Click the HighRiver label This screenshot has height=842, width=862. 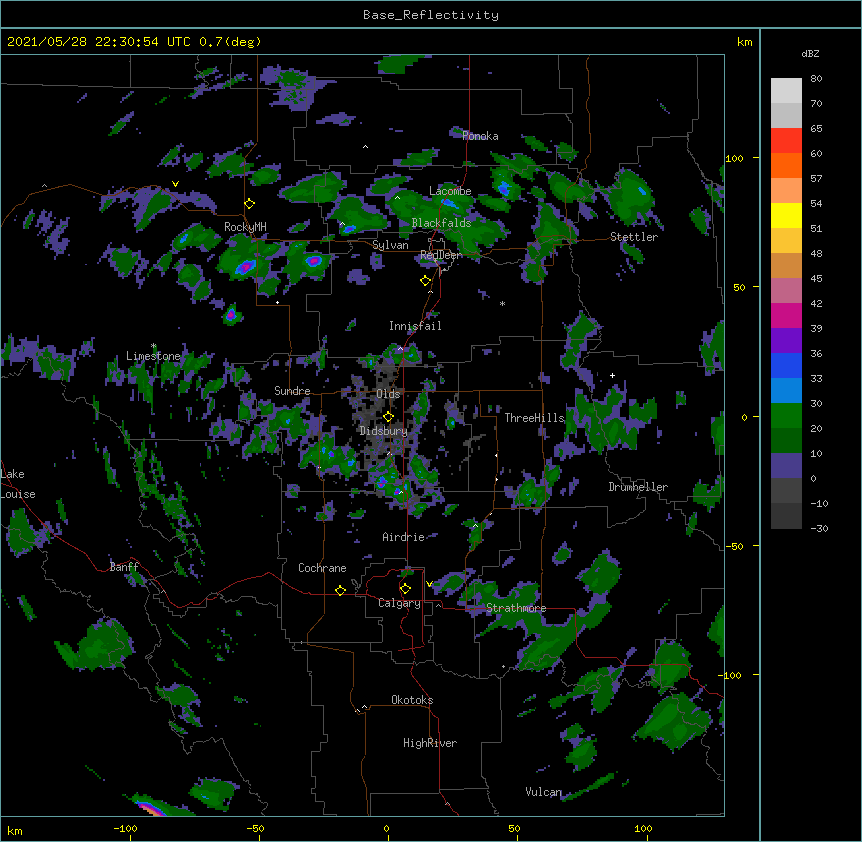430,743
